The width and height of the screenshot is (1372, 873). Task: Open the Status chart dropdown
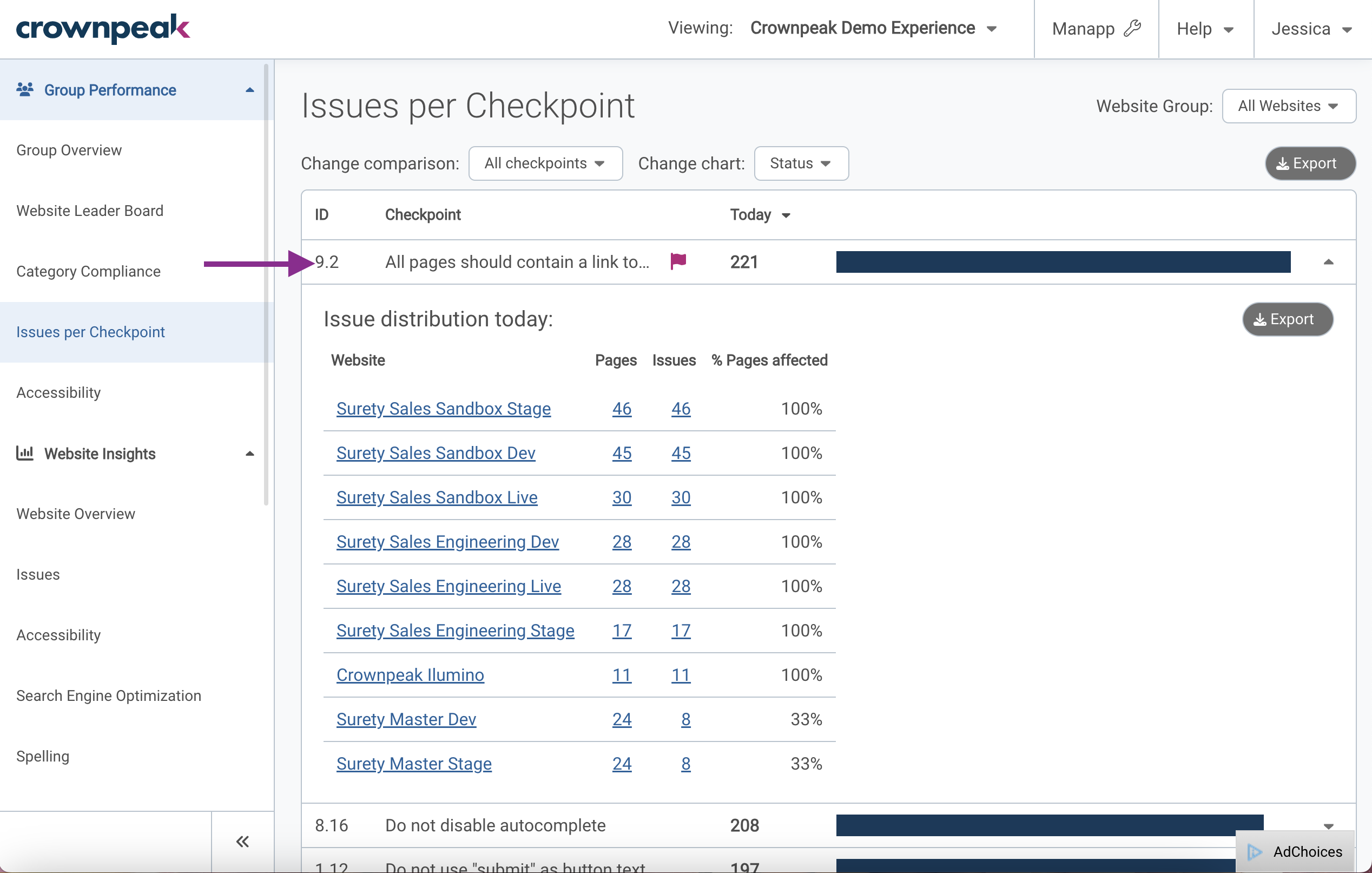point(801,163)
